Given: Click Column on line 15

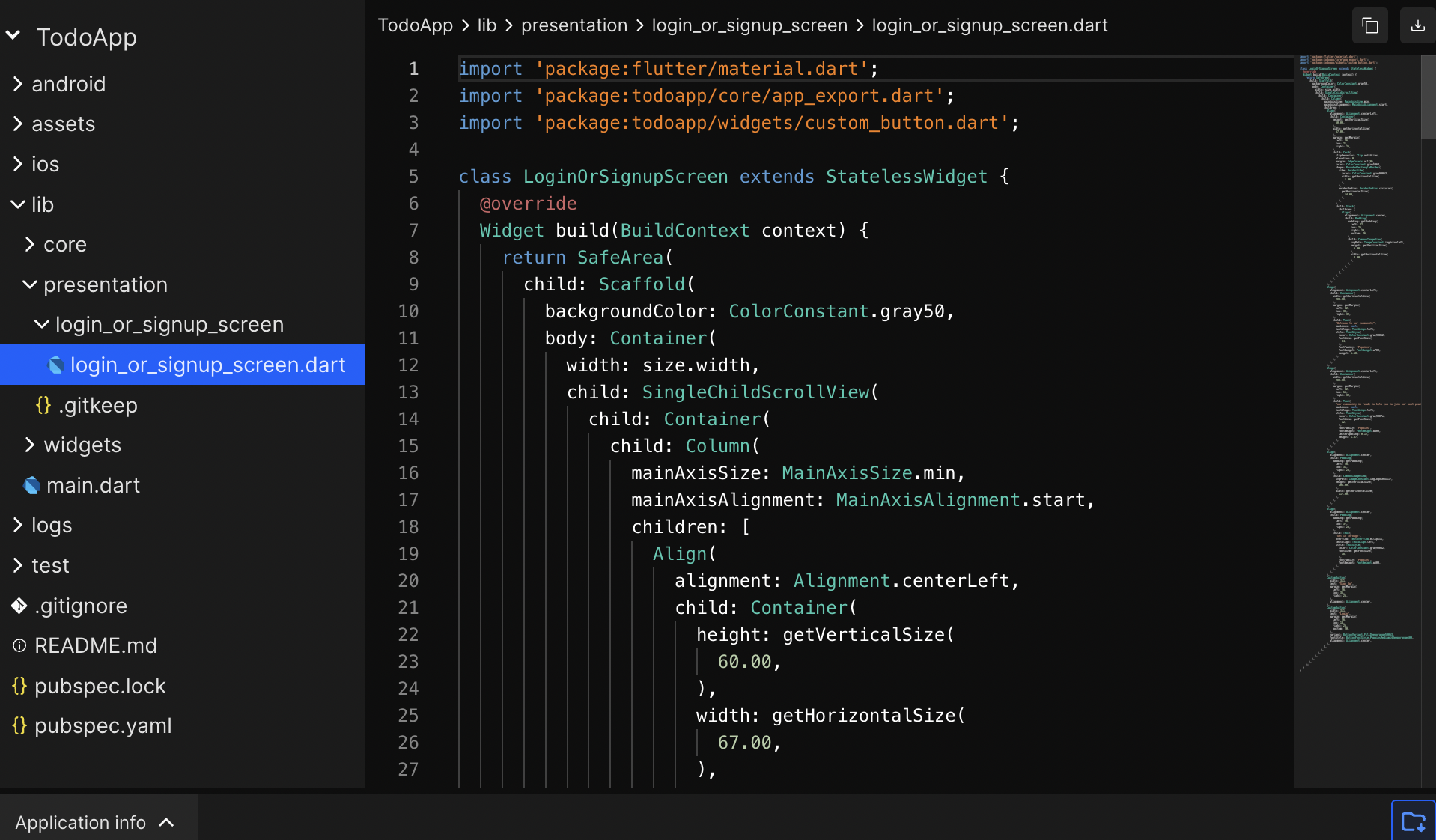Looking at the screenshot, I should coord(717,446).
